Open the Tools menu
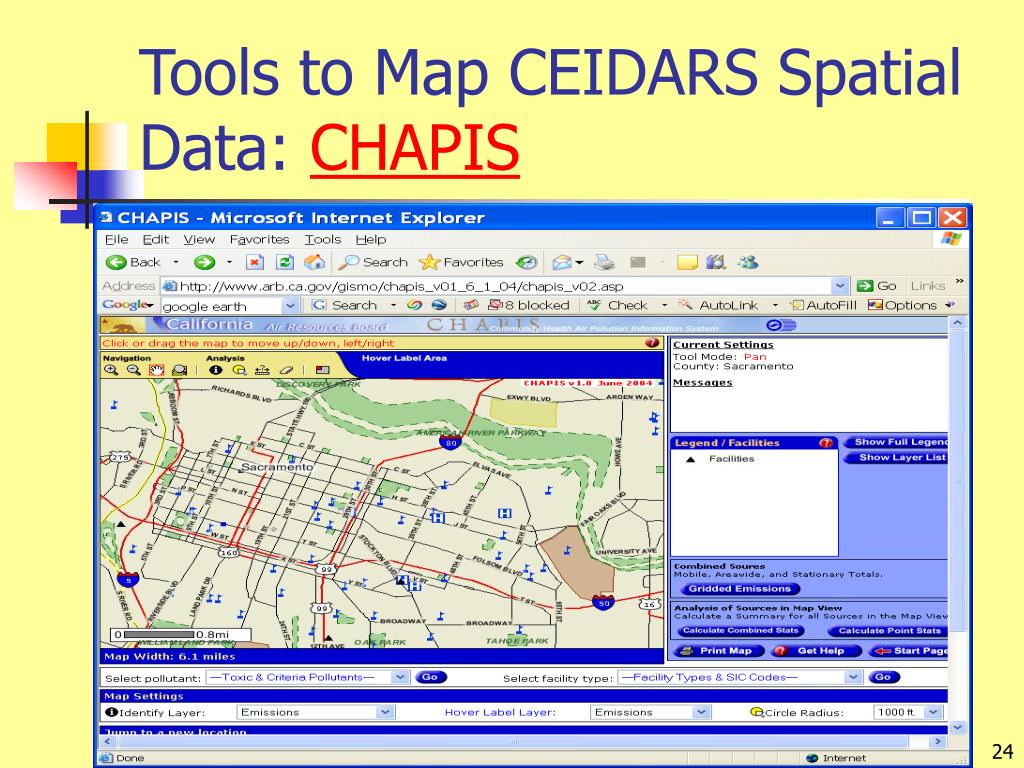 coord(323,240)
